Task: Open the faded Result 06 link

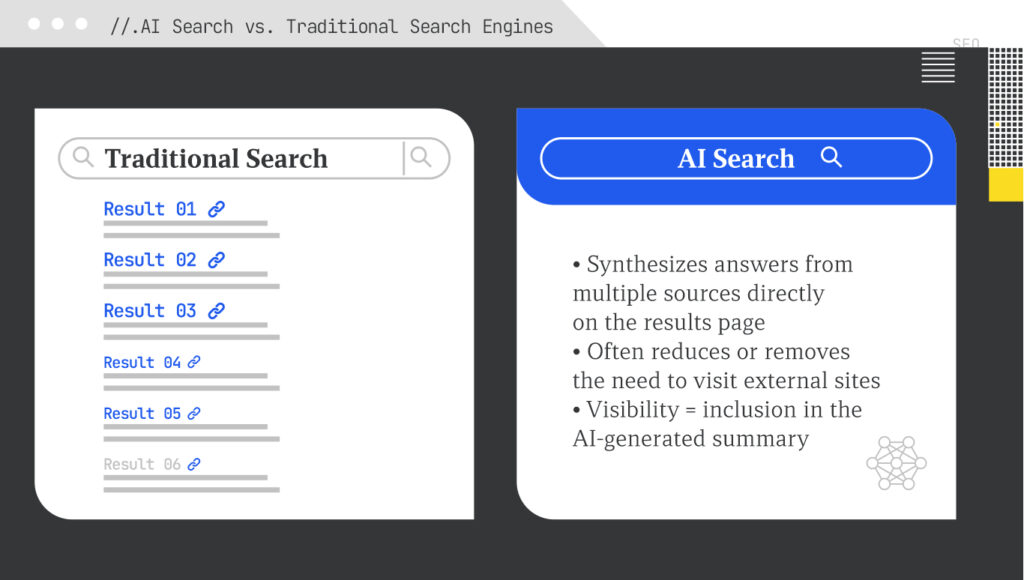Action: [x=142, y=464]
